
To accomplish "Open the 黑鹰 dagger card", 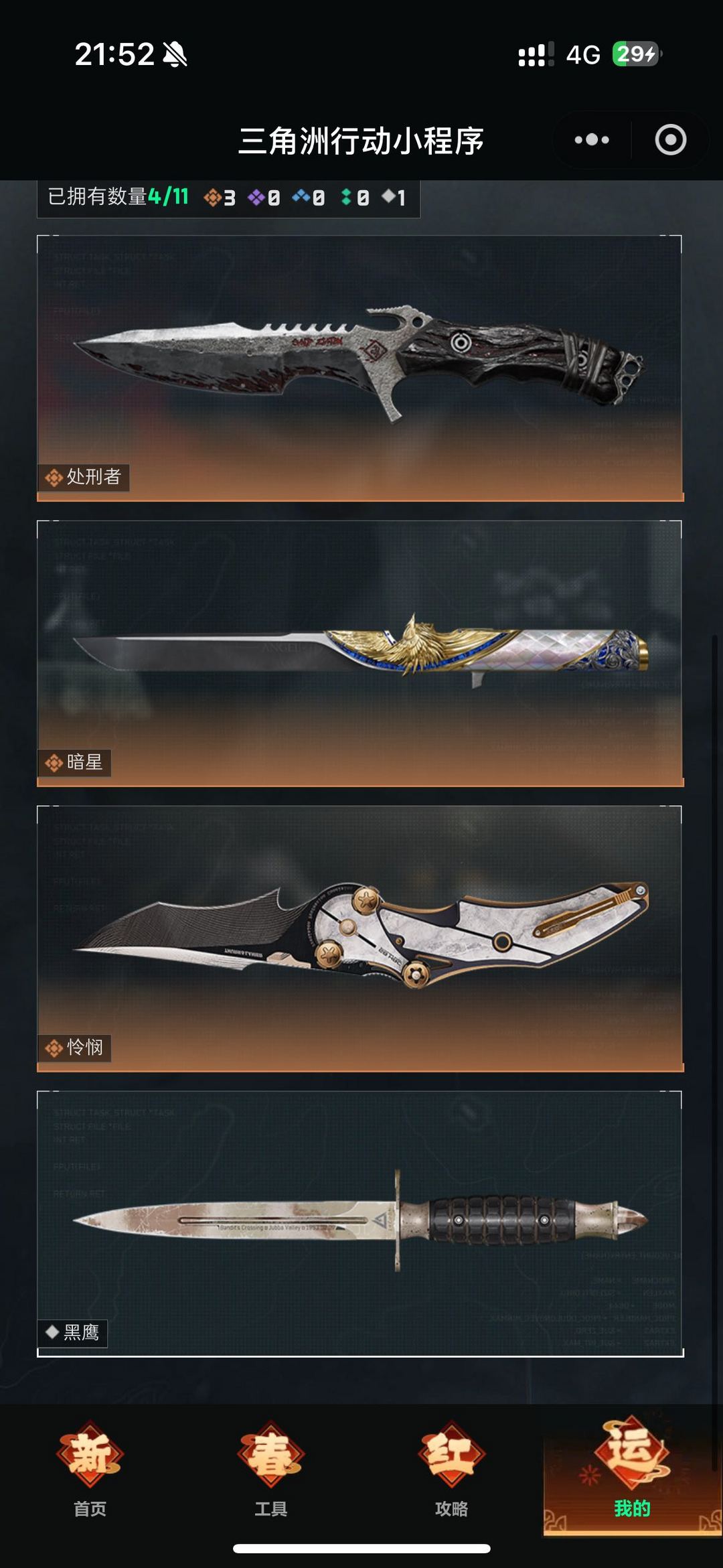I will pos(360,1224).
